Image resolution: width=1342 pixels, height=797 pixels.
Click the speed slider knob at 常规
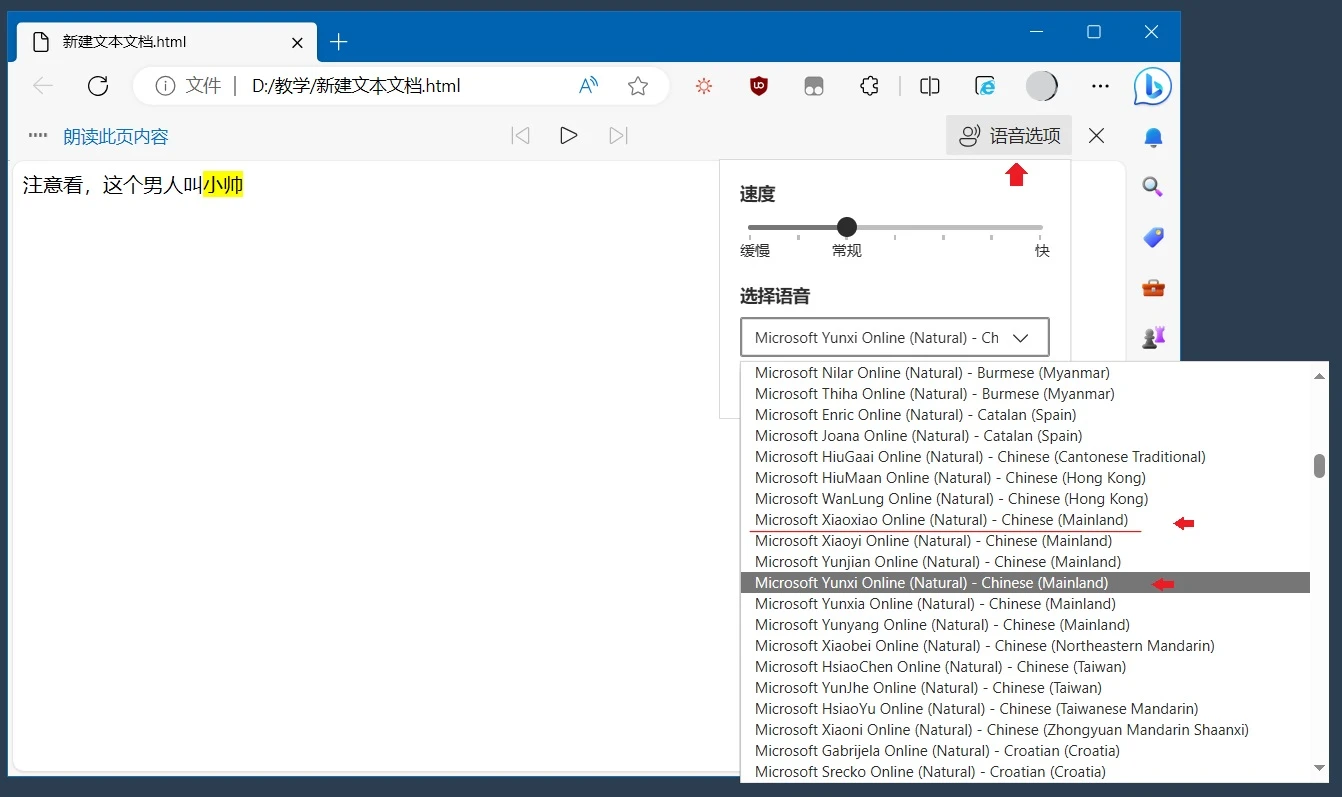pos(846,227)
